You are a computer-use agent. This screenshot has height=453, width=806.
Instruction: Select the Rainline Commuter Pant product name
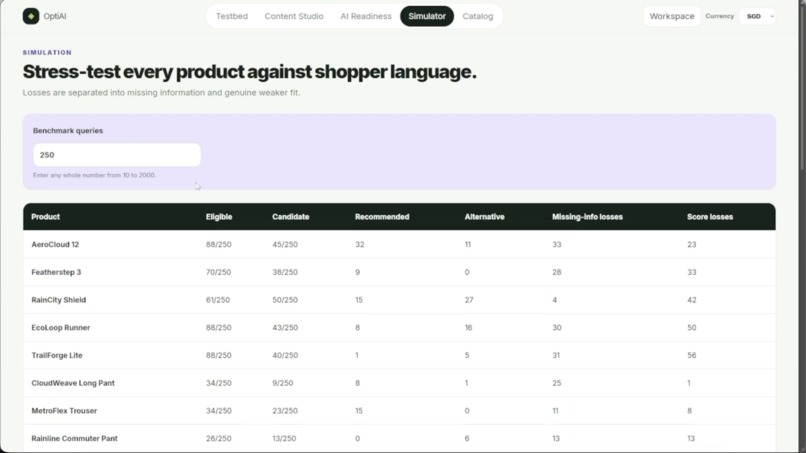pos(74,439)
